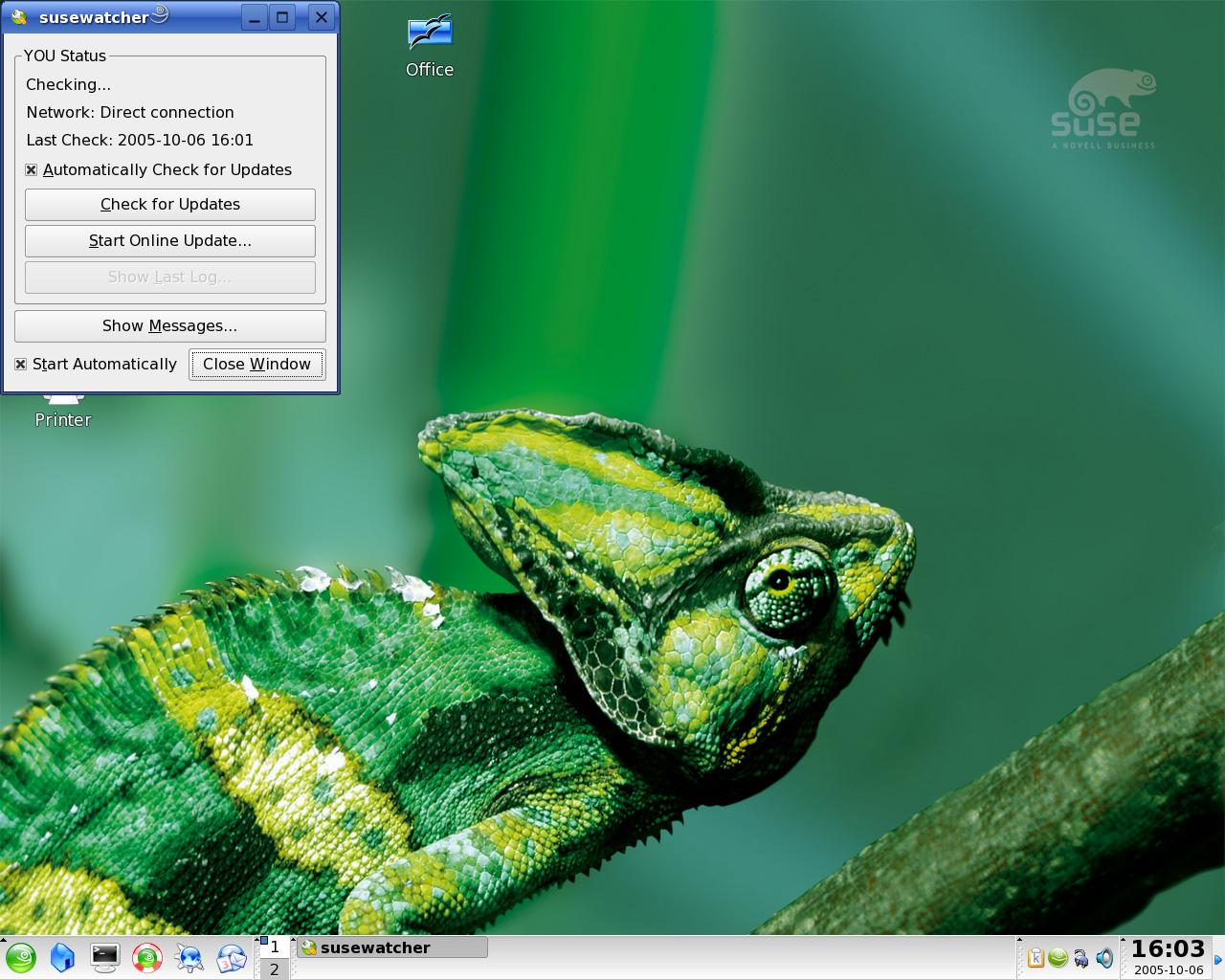
Task: Click the 16:03 panel clock
Action: [x=1168, y=955]
